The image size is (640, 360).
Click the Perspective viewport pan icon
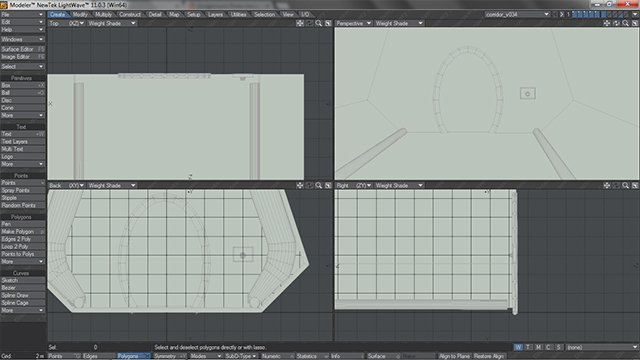(x=607, y=23)
